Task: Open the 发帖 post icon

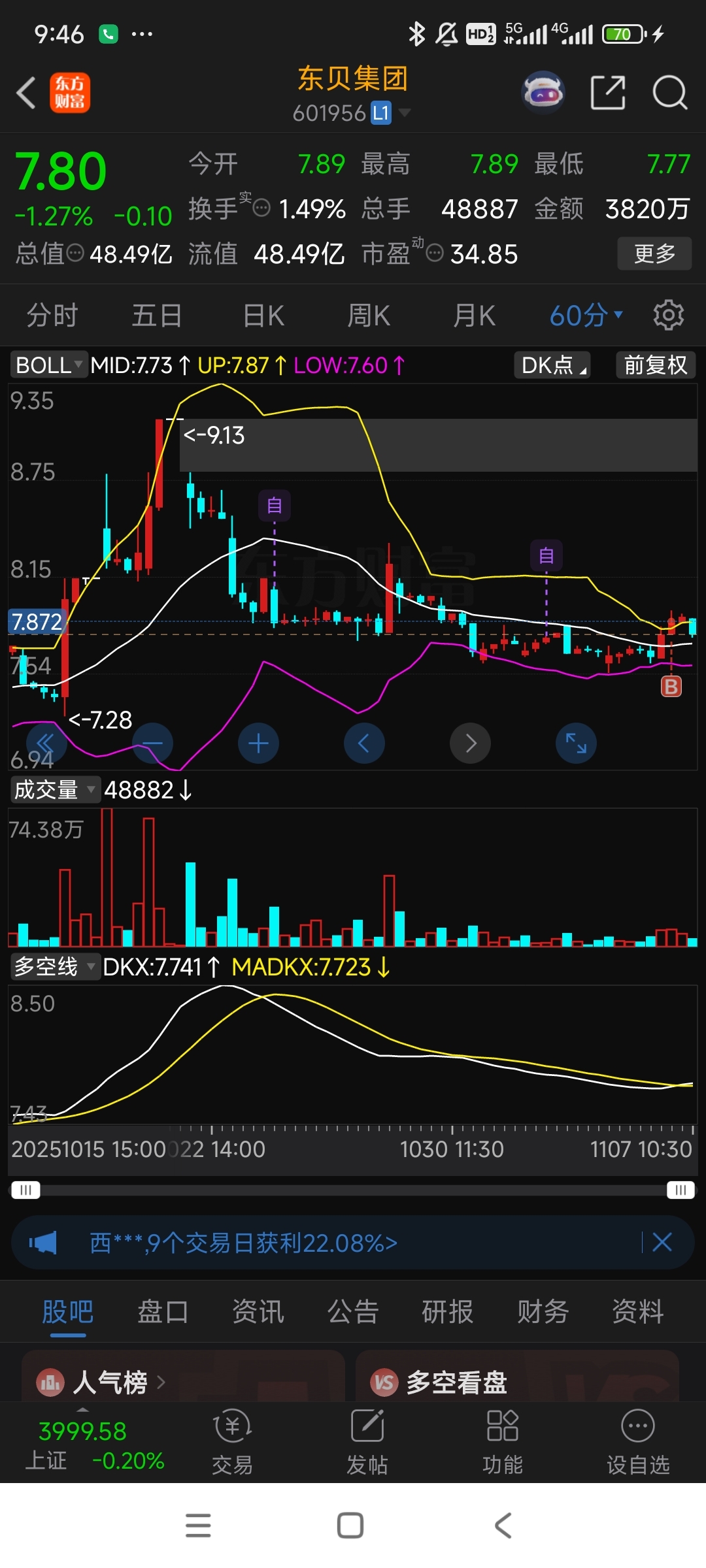Action: coord(367,1442)
